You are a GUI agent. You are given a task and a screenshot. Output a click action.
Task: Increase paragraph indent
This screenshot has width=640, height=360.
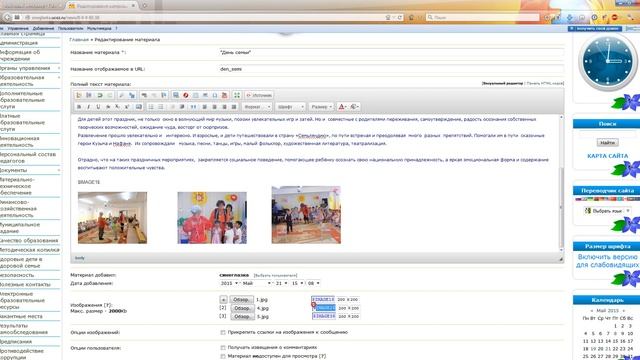point(182,107)
